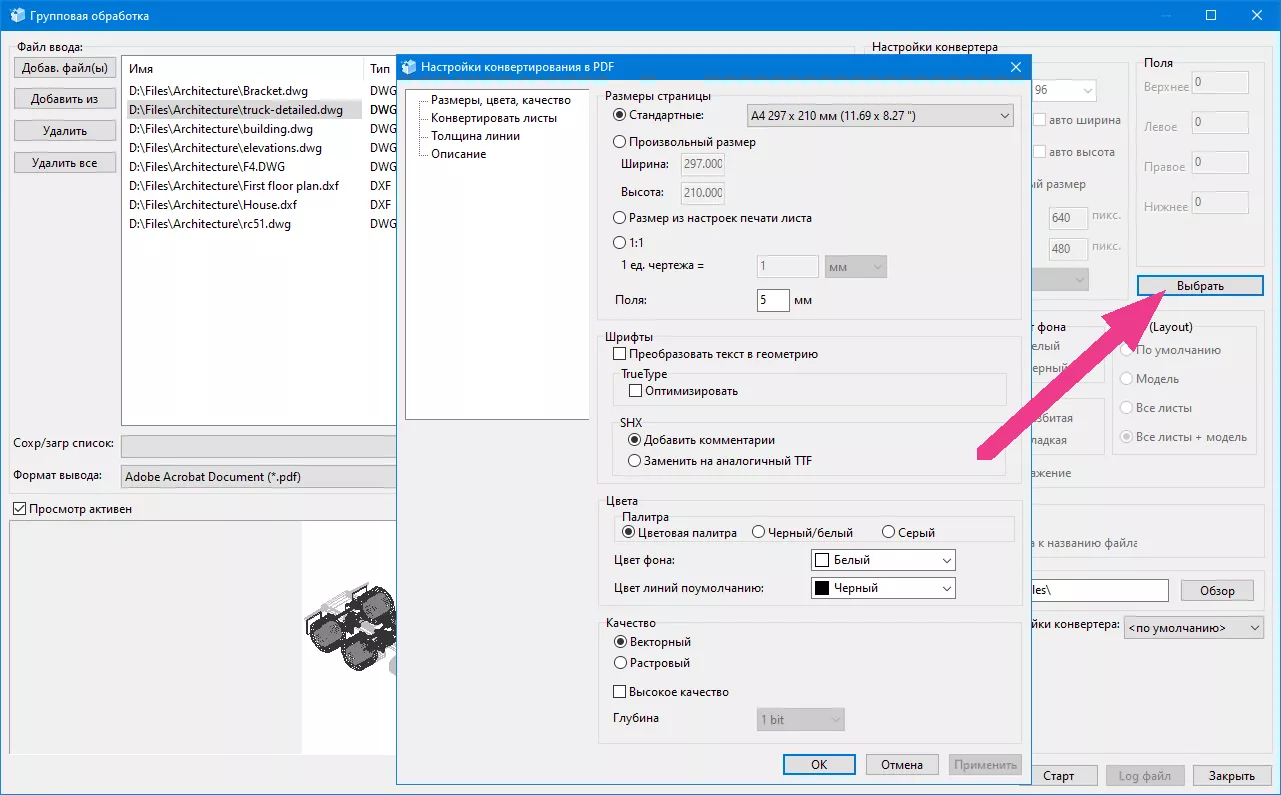
Task: Enable Преобразовать текст в геометрию checkbox
Action: (x=619, y=354)
